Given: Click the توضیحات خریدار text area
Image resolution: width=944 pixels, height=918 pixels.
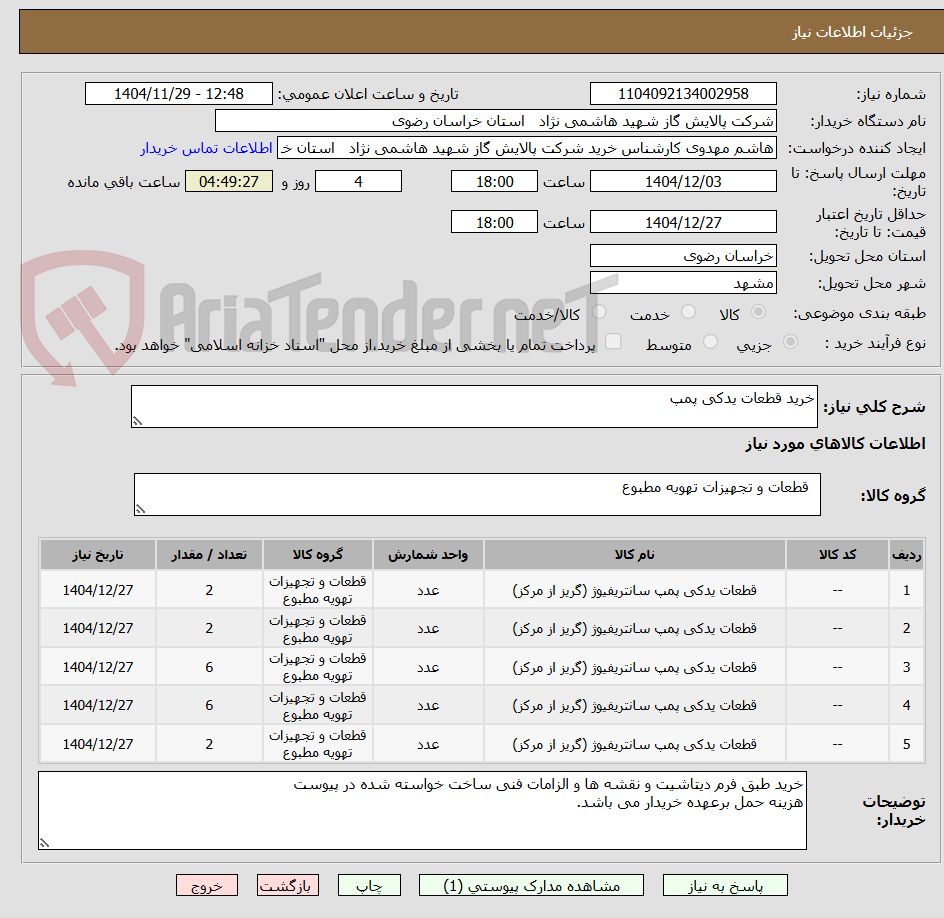Looking at the screenshot, I should pyautogui.click(x=422, y=811).
